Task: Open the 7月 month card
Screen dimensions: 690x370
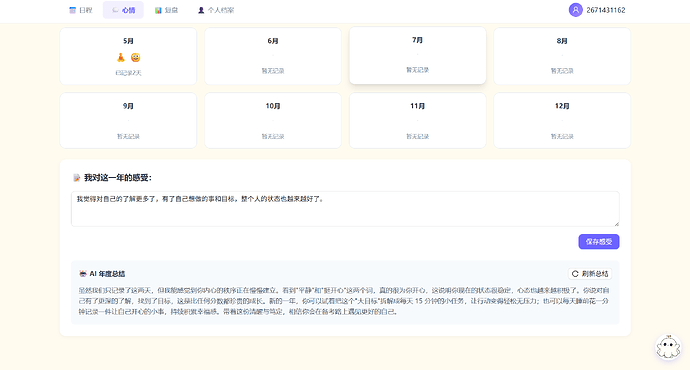Action: click(418, 55)
